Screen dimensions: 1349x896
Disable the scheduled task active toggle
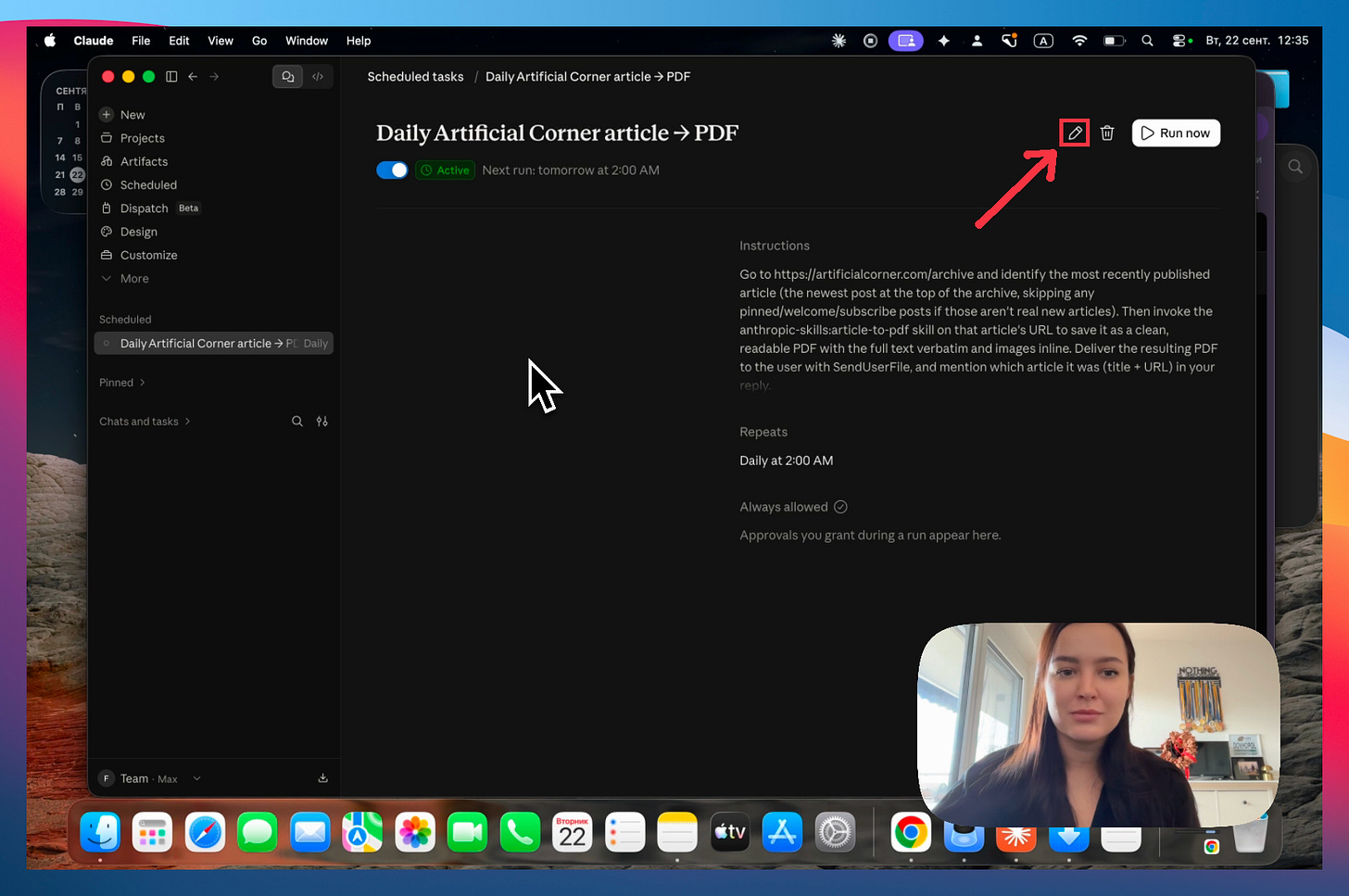pos(392,170)
